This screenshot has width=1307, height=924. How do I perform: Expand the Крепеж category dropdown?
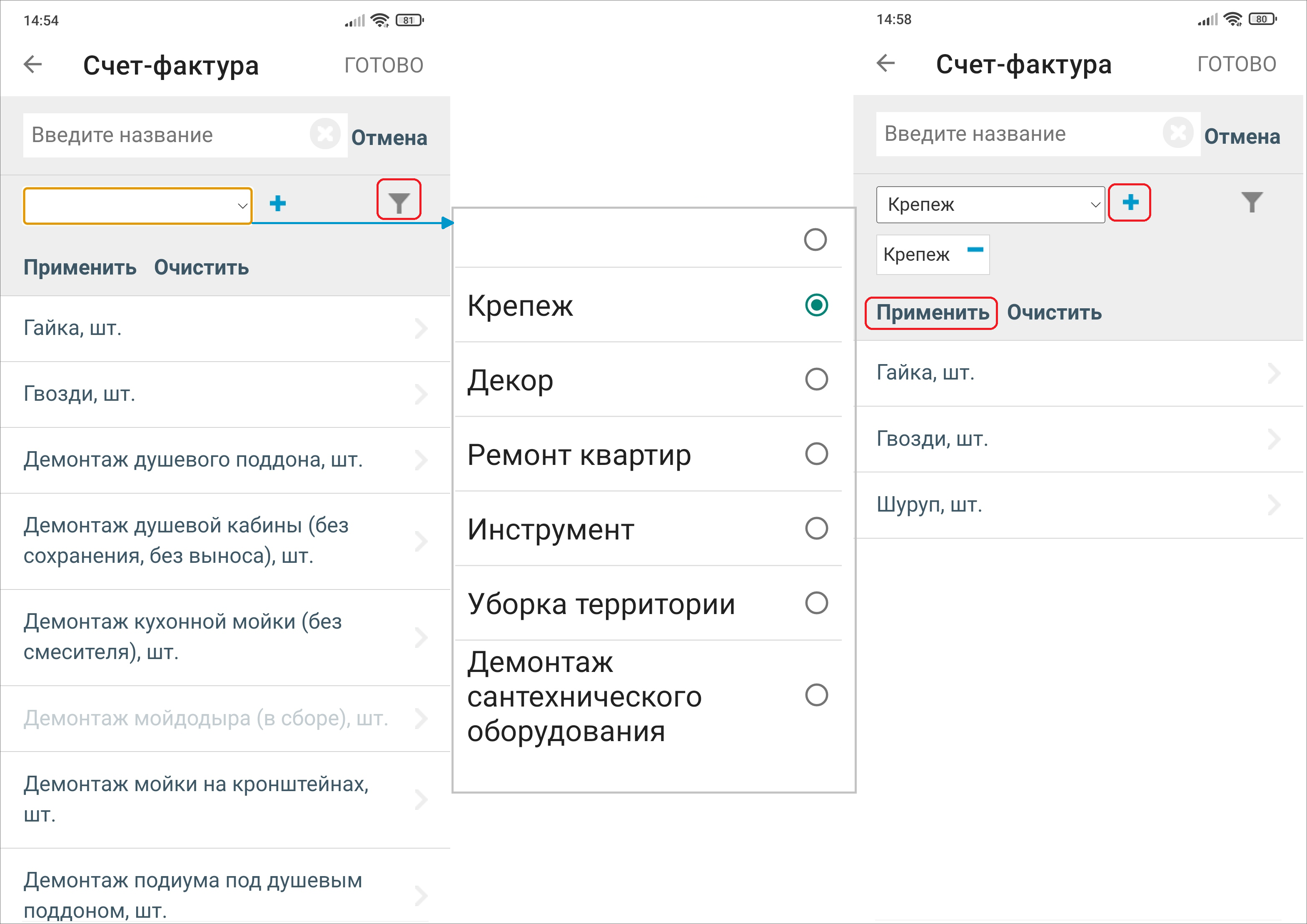click(990, 205)
